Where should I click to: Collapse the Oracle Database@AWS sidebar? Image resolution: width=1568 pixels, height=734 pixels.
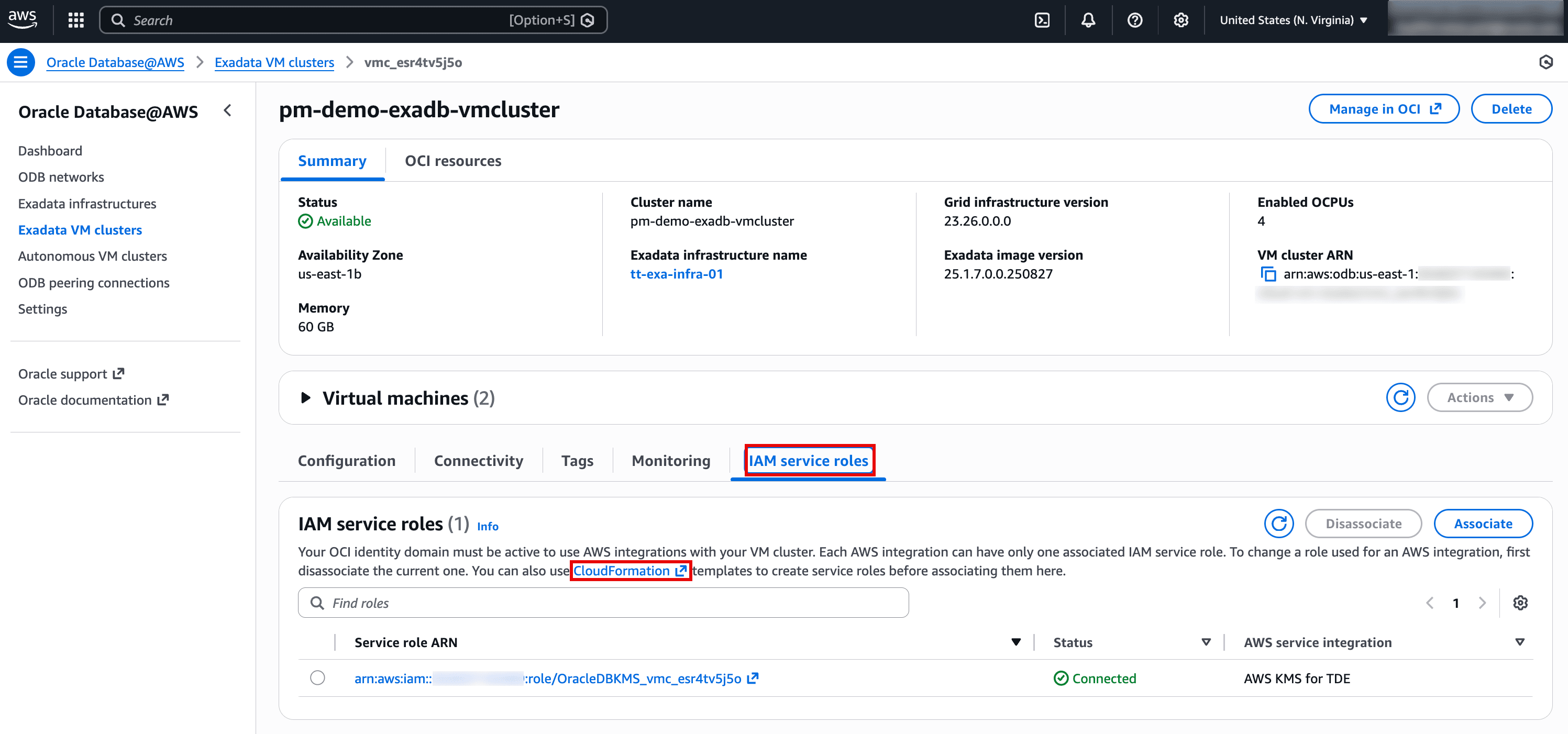click(x=227, y=111)
